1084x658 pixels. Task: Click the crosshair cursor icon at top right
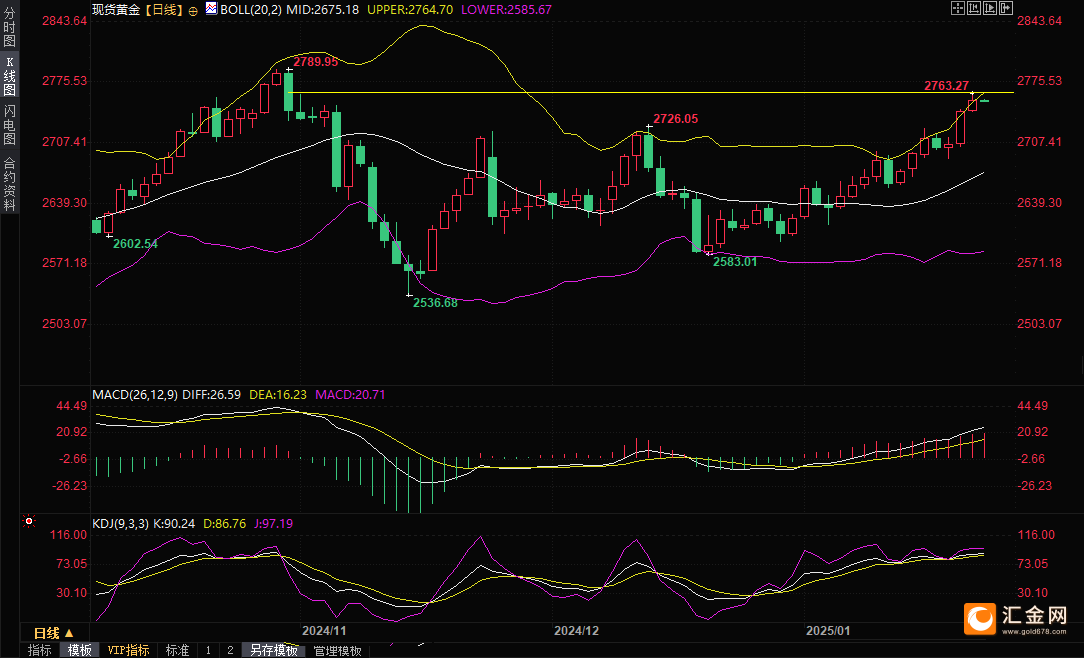958,8
